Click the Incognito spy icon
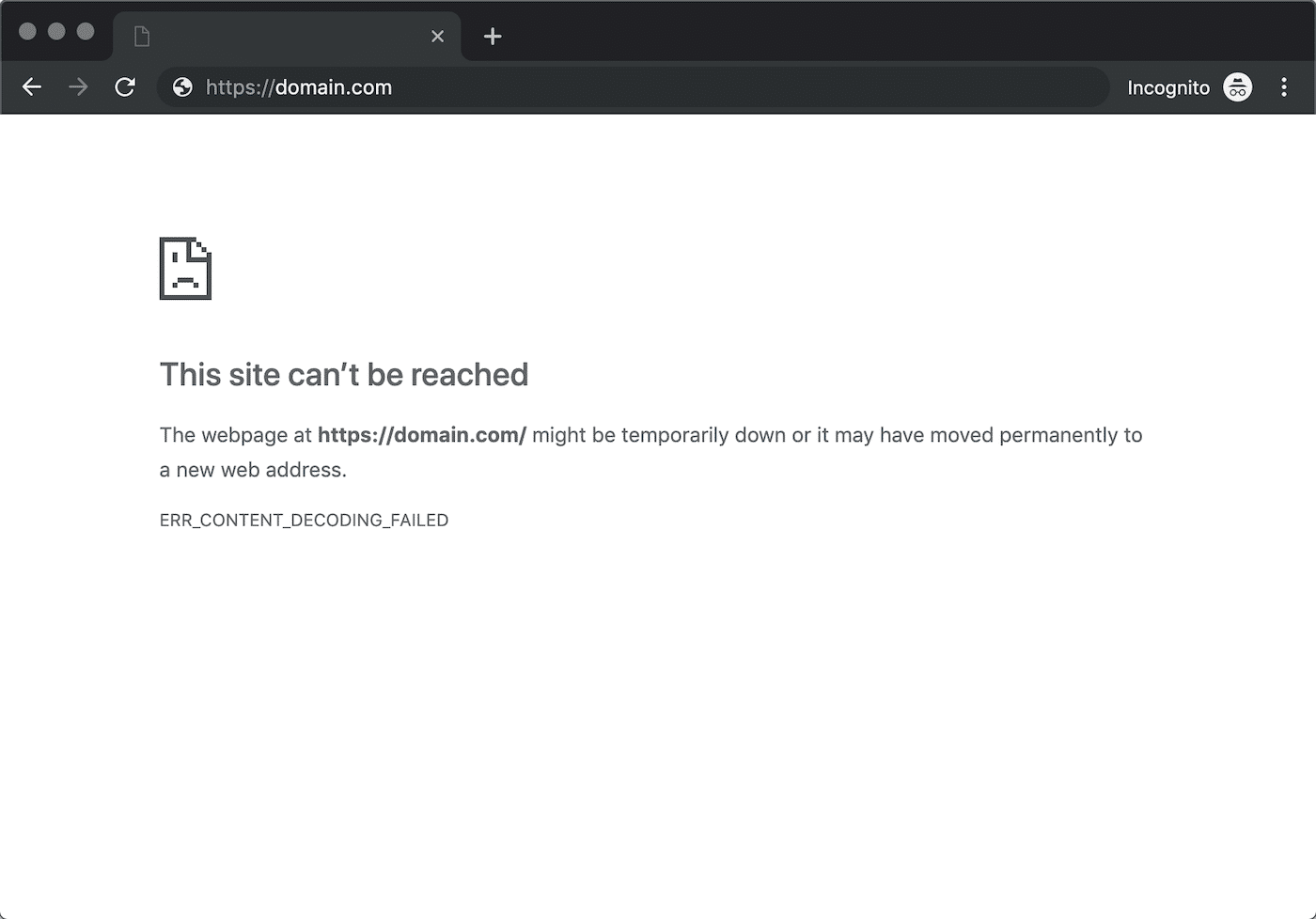Viewport: 1316px width, 919px height. (x=1237, y=87)
